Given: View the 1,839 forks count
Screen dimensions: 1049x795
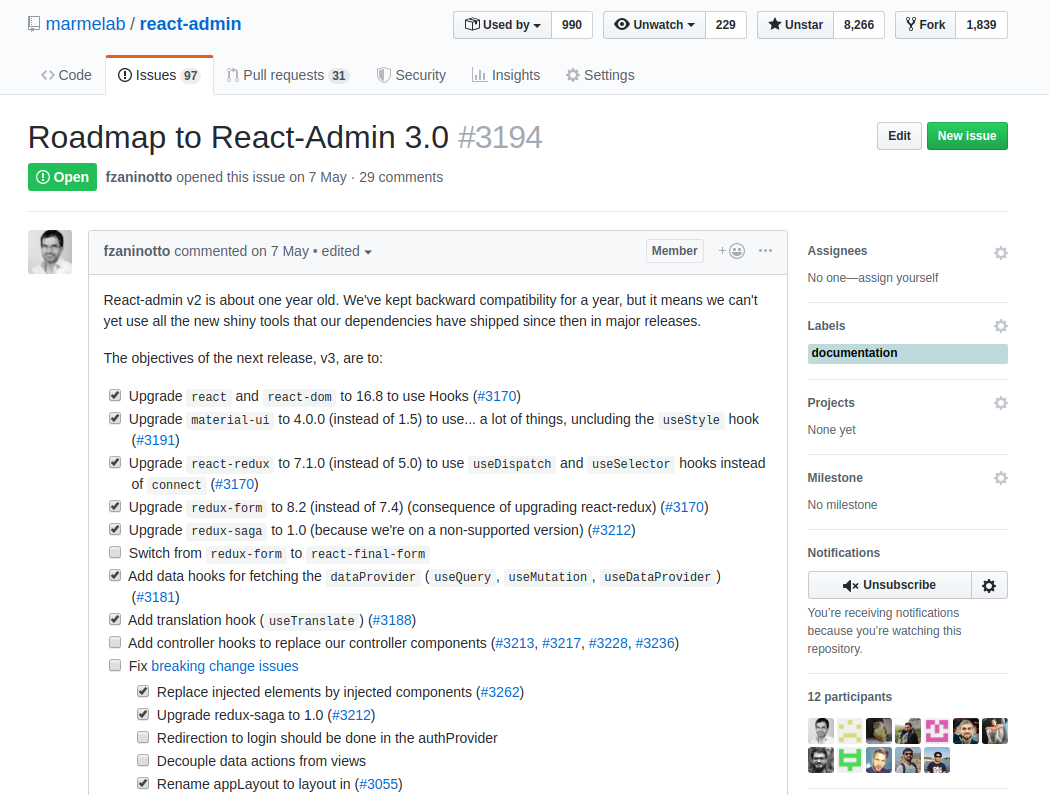Looking at the screenshot, I should pos(981,25).
